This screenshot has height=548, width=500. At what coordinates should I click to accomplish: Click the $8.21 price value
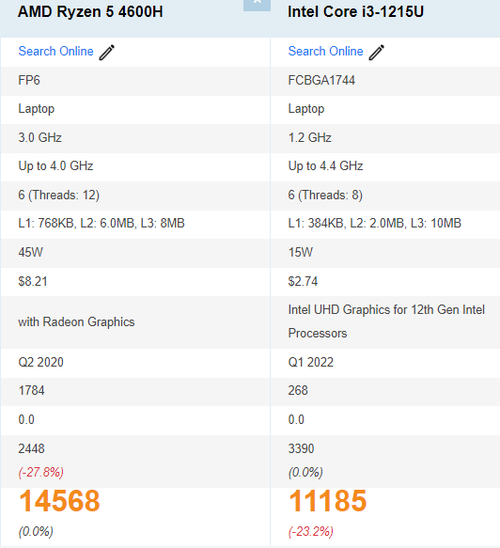32,281
